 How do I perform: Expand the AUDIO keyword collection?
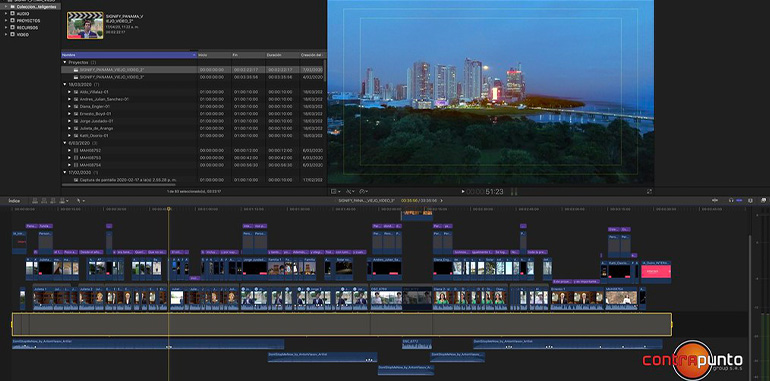tap(6, 14)
